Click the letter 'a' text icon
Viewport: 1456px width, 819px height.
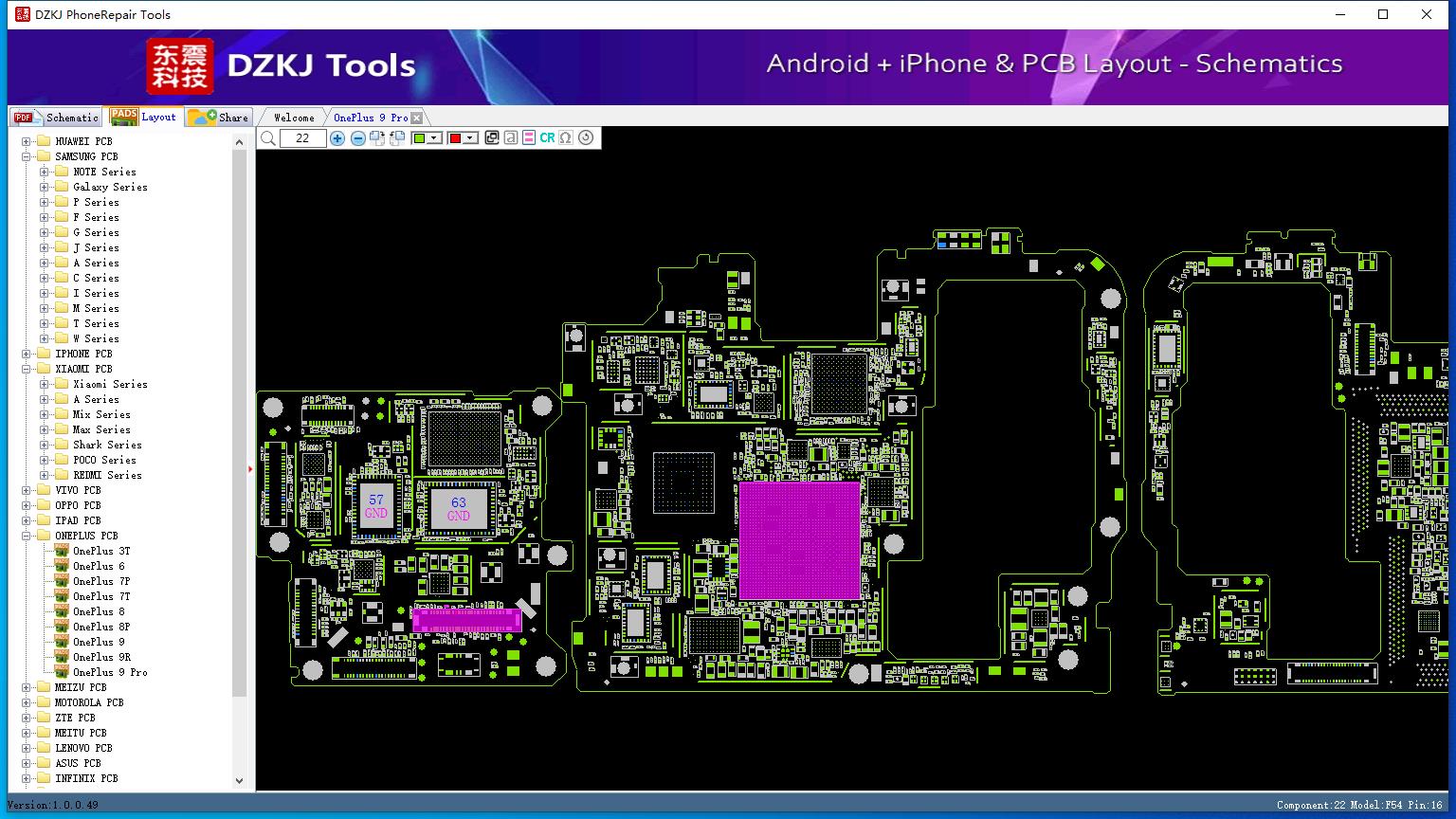click(511, 138)
